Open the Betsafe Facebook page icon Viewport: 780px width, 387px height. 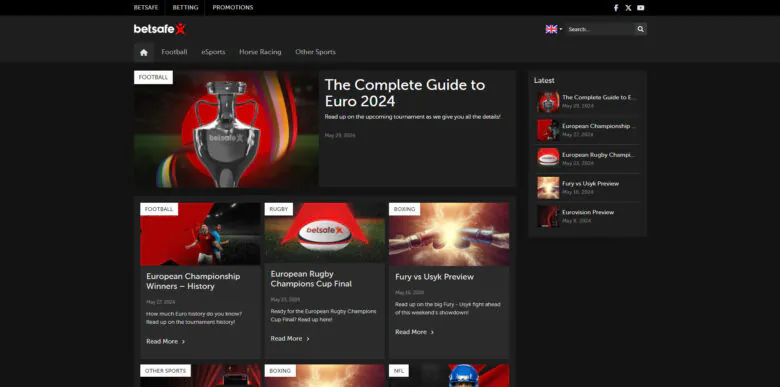click(x=616, y=7)
